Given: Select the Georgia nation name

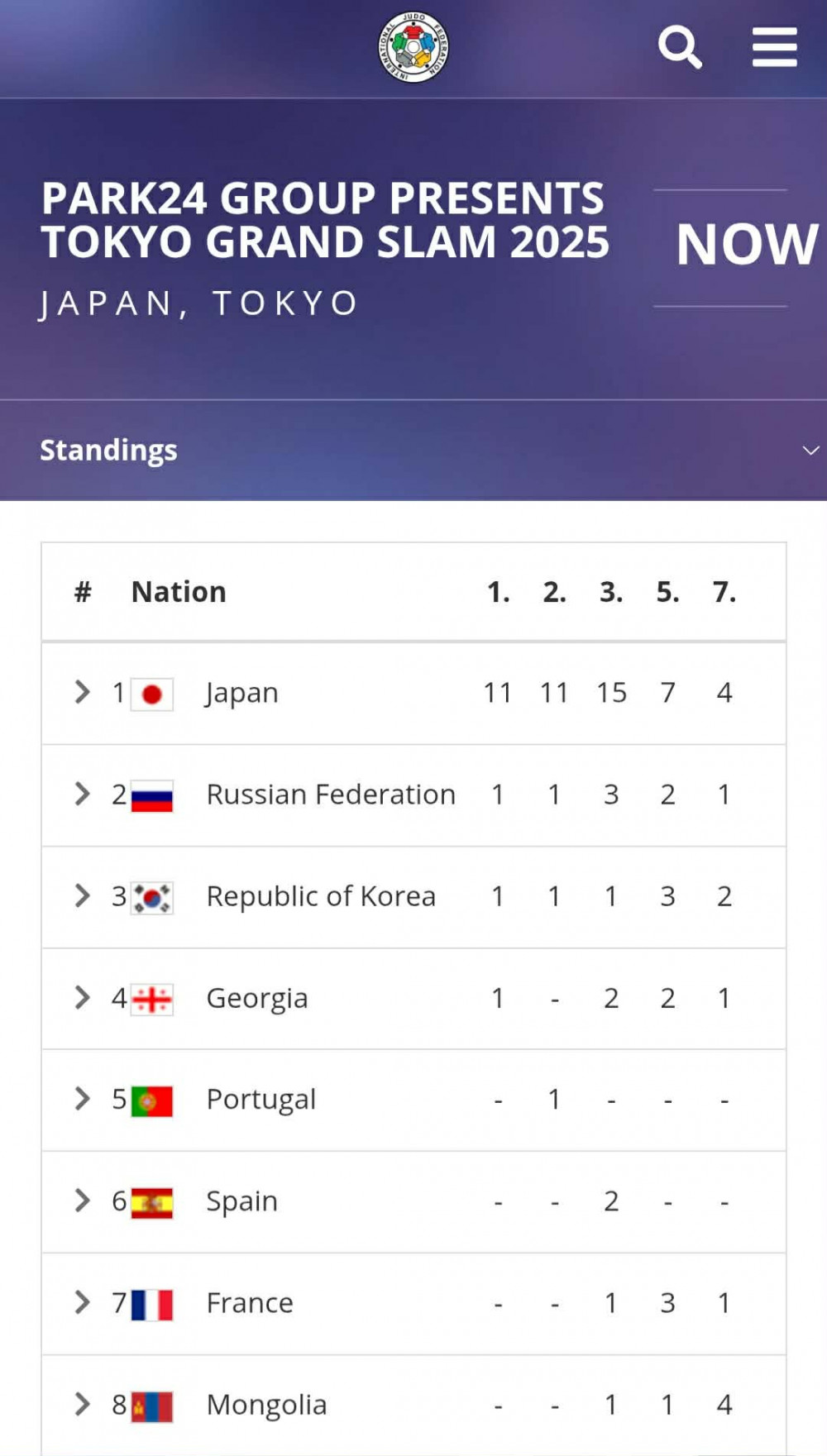Looking at the screenshot, I should (x=257, y=998).
